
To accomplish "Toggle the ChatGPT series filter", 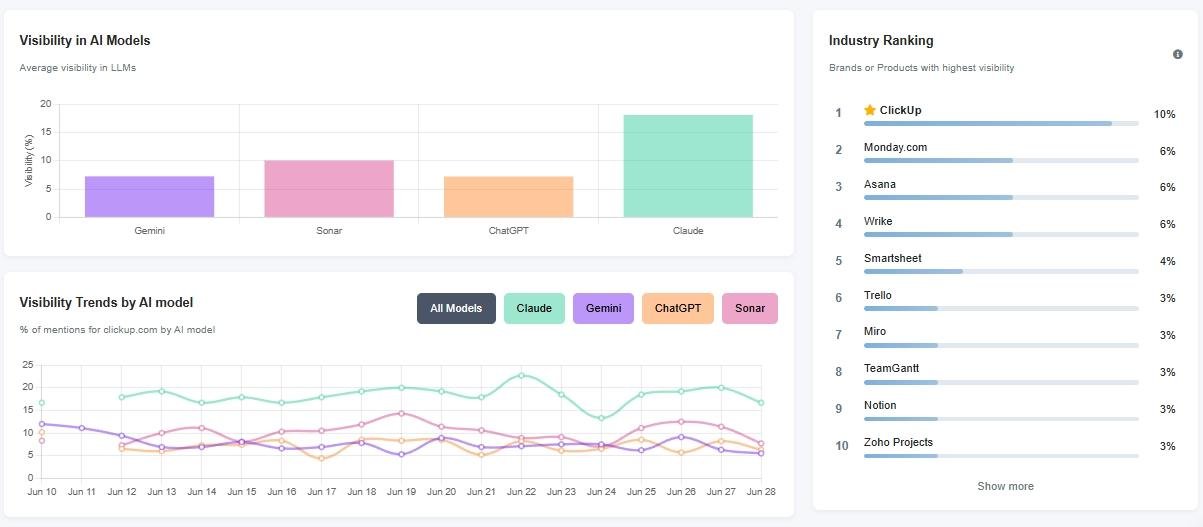I will 677,308.
